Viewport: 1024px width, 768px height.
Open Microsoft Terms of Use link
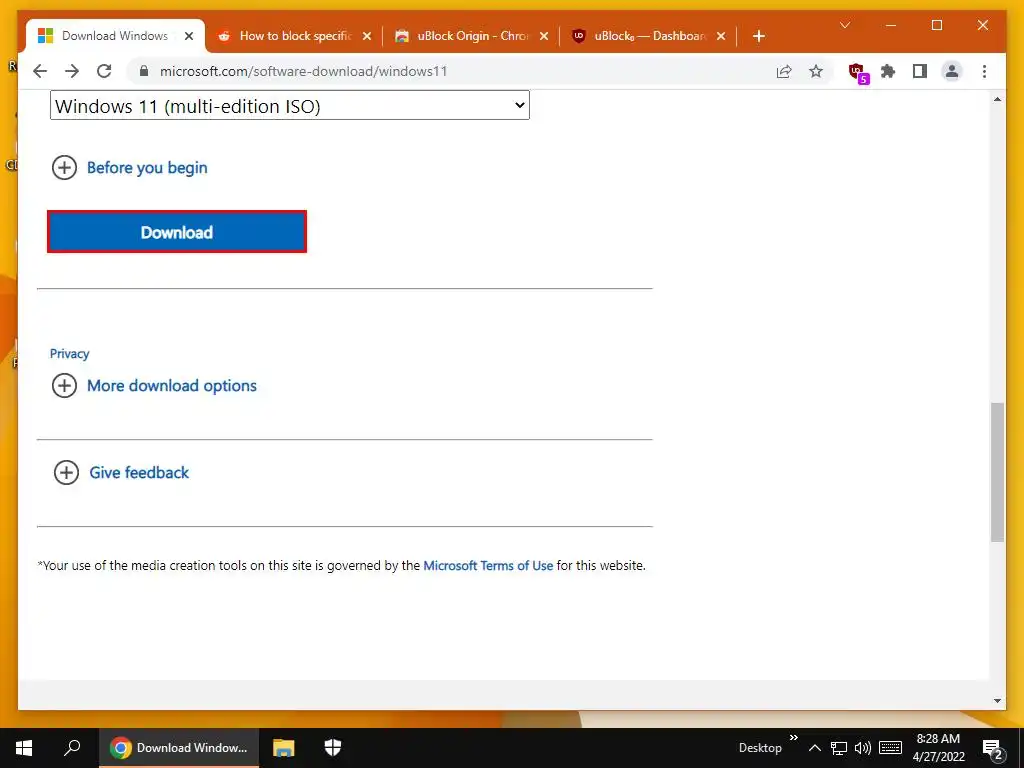coord(488,566)
